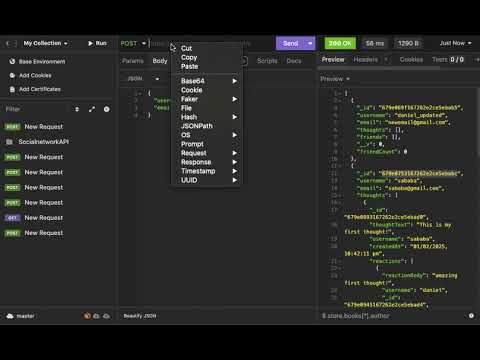
Task: Click the response JSONPath filter field
Action: point(393,316)
